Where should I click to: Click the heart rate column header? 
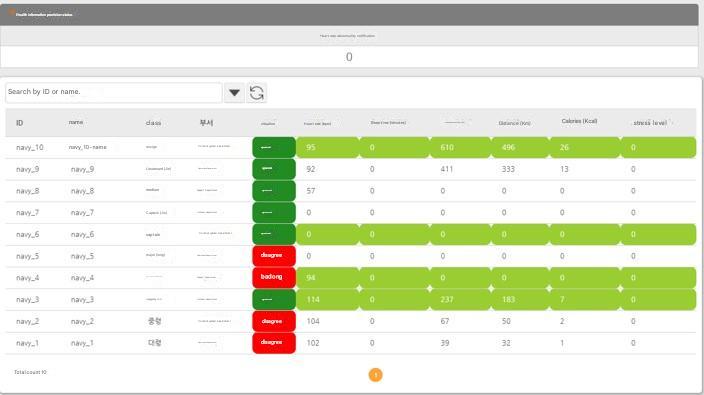click(x=317, y=123)
